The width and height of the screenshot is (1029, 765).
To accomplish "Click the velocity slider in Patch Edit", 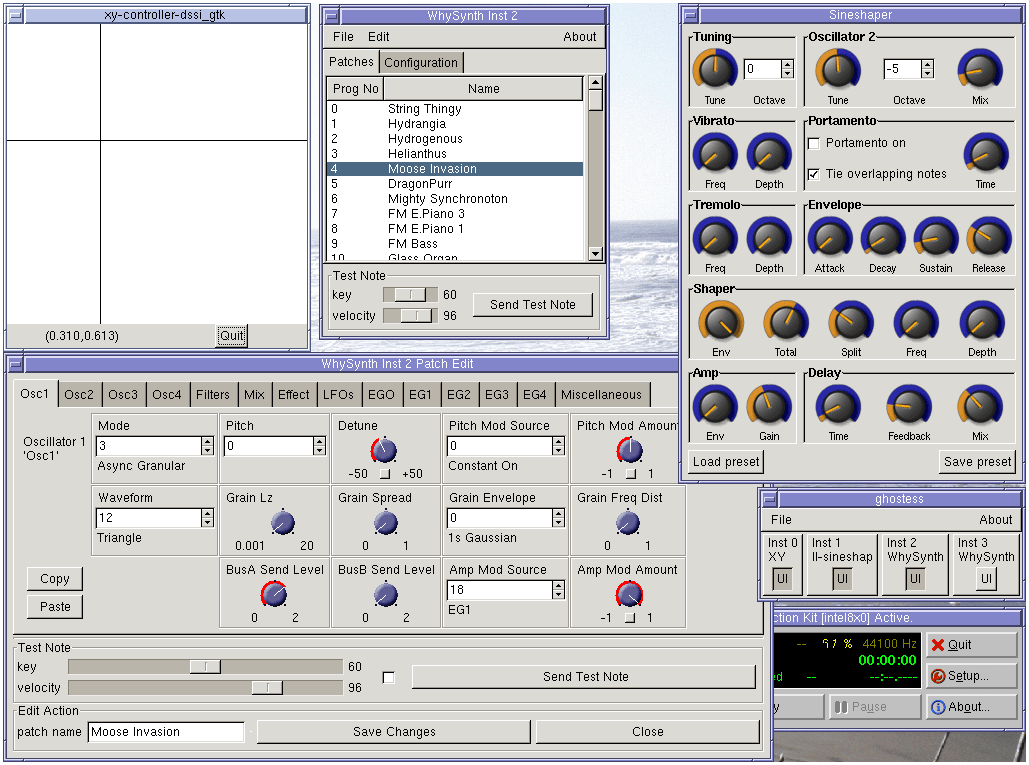I will pos(205,687).
